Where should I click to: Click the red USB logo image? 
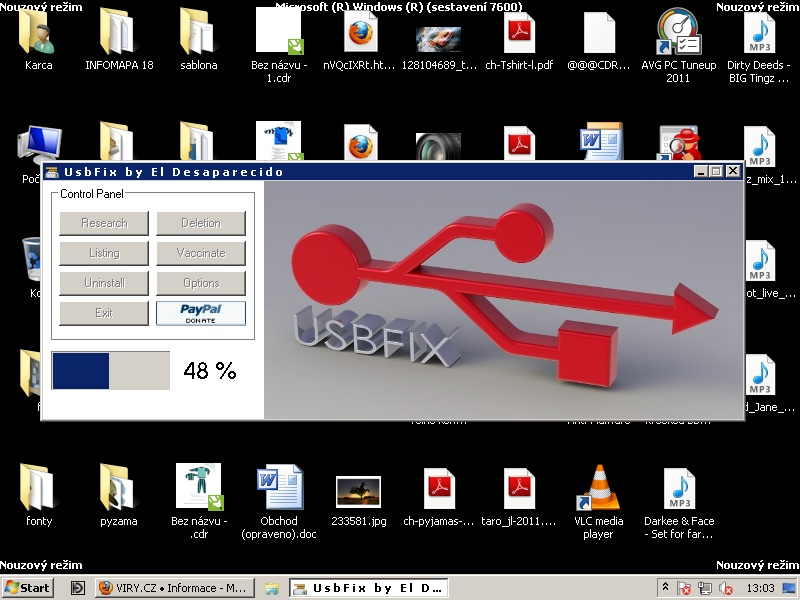[503, 300]
